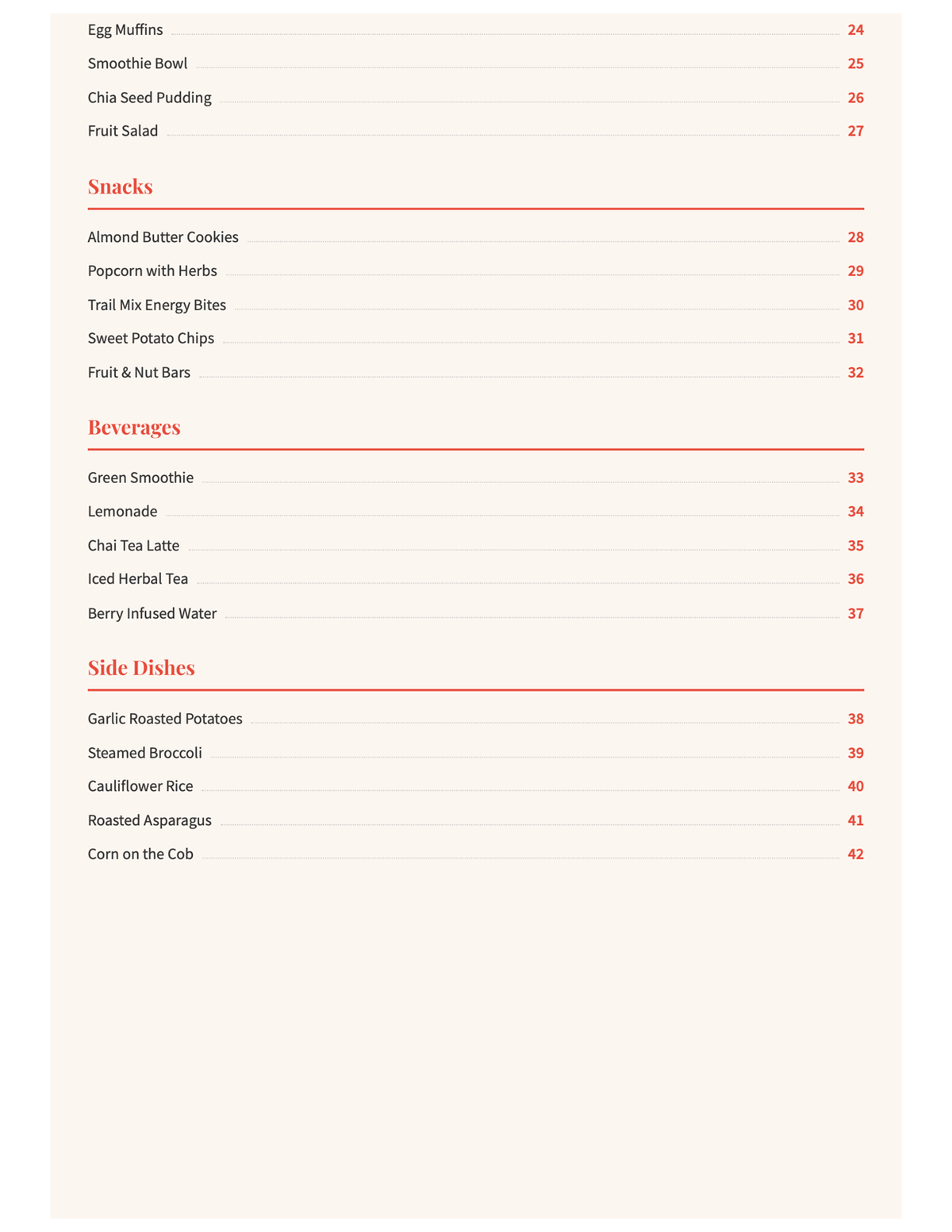Select Trail Mix Energy Bites
The image size is (952, 1232).
point(475,305)
